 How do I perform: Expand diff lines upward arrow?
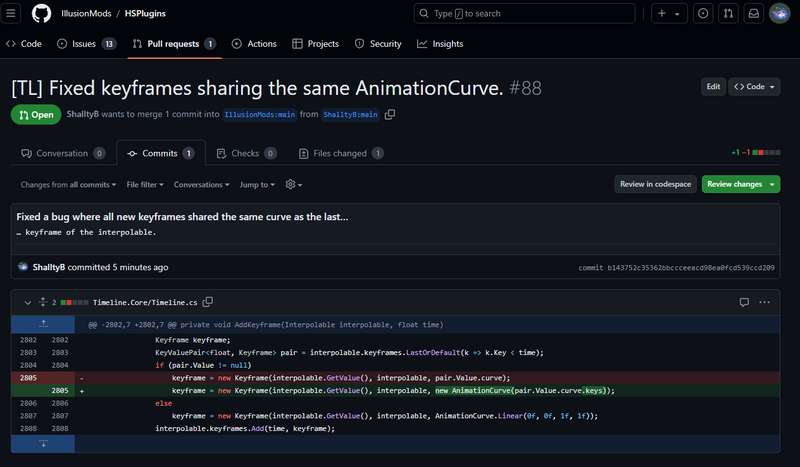43,324
